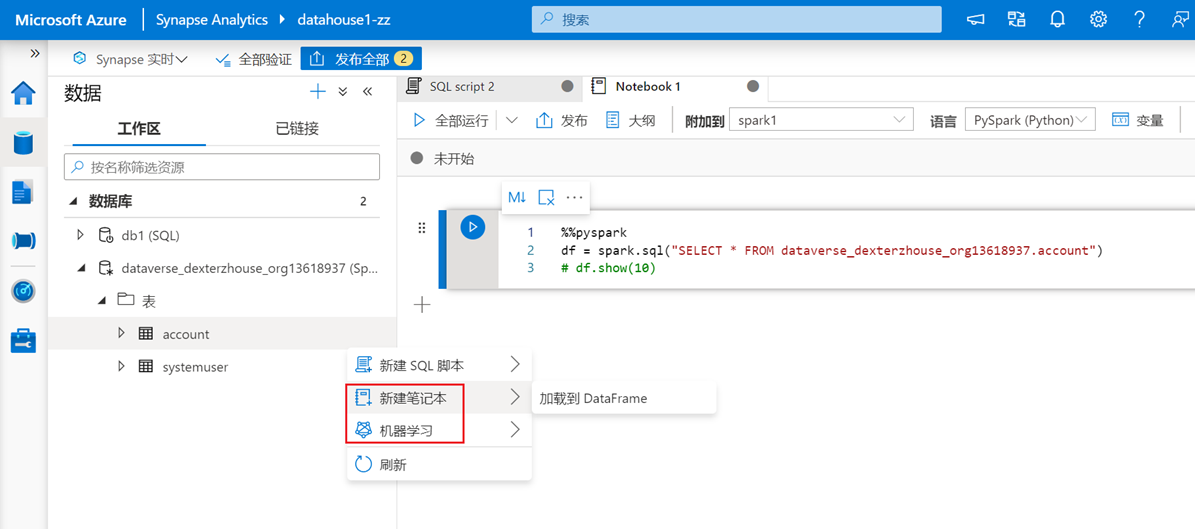Open Synapse Analytics breadcrumb
Image resolution: width=1195 pixels, height=529 pixels.
(212, 20)
